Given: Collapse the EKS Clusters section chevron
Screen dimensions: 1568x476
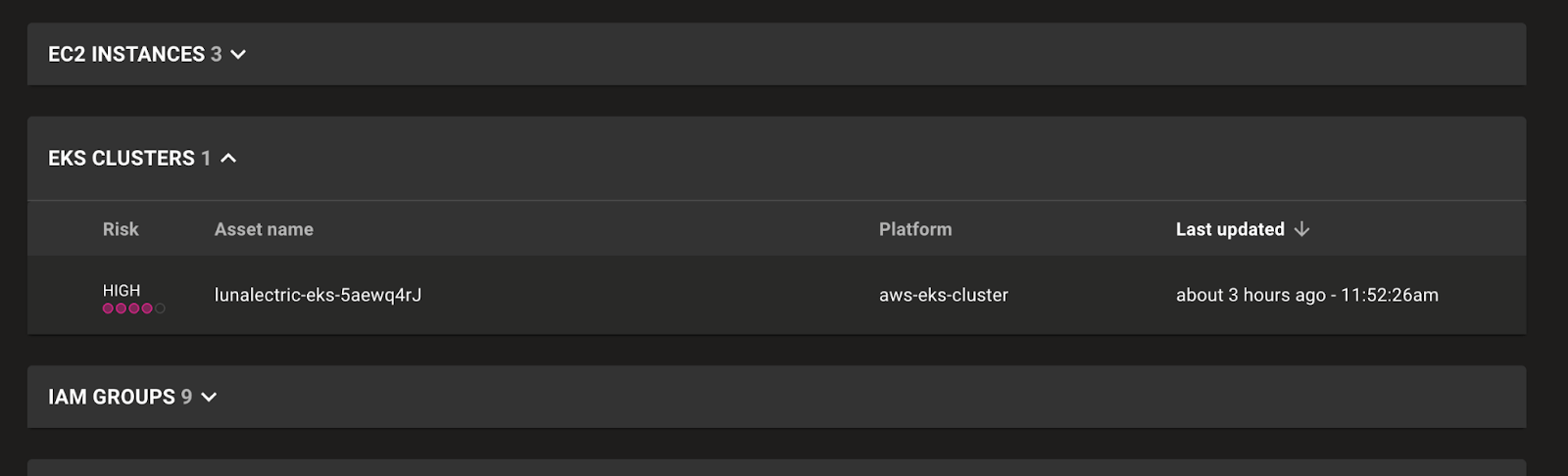Looking at the screenshot, I should pos(228,159).
